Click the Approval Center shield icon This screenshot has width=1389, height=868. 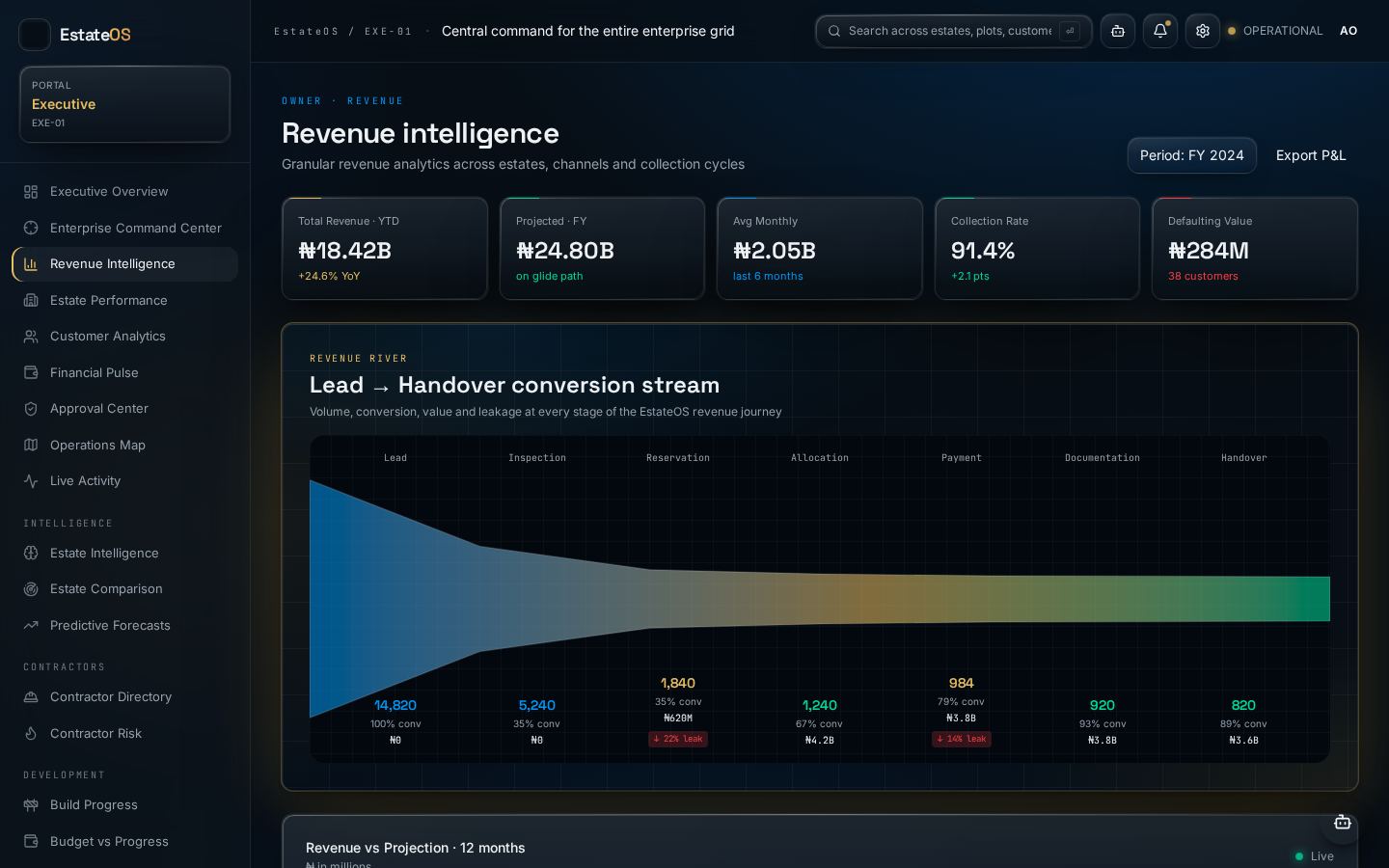(31, 409)
